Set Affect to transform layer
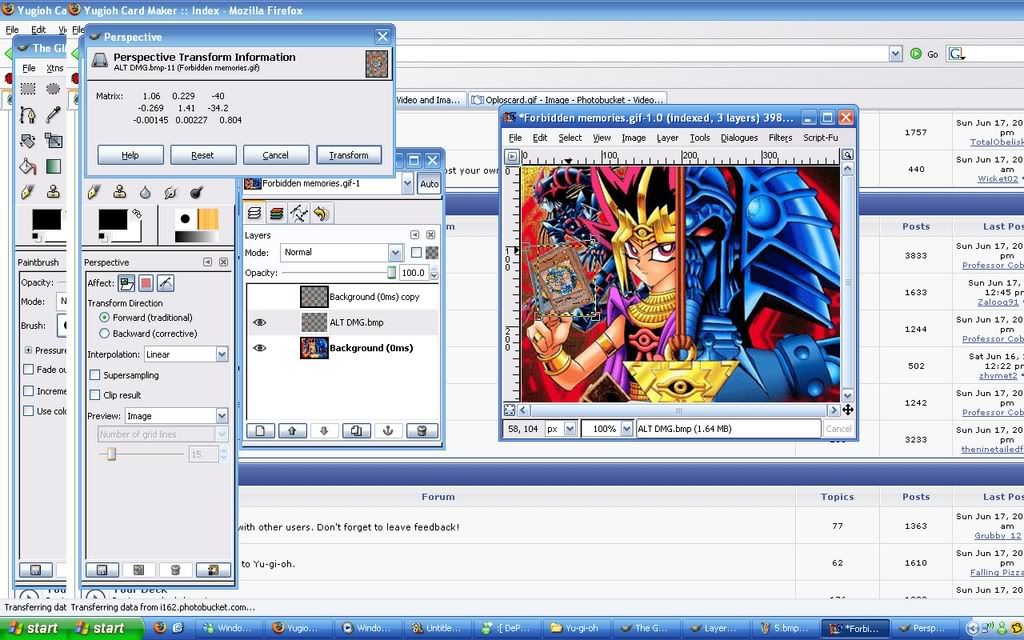The image size is (1024, 640). 127,283
